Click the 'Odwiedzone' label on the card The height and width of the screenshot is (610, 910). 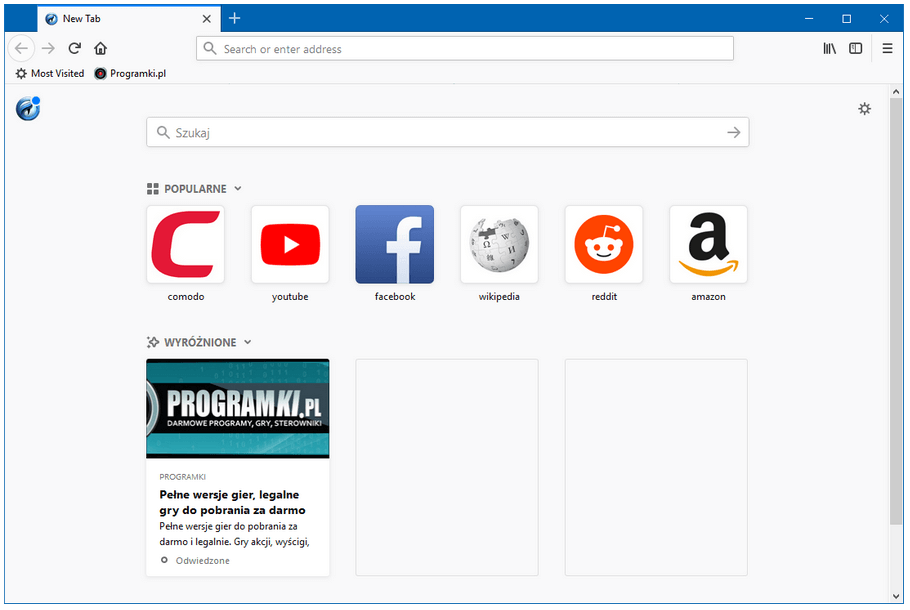pos(203,560)
